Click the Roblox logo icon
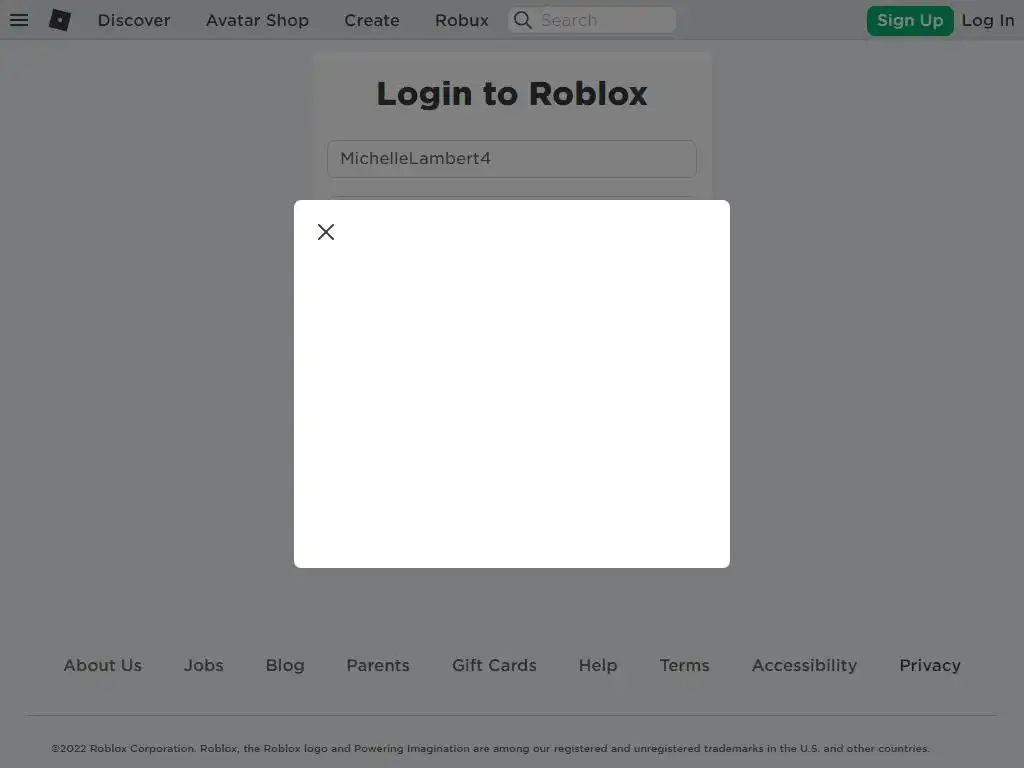The image size is (1024, 768). click(x=60, y=20)
